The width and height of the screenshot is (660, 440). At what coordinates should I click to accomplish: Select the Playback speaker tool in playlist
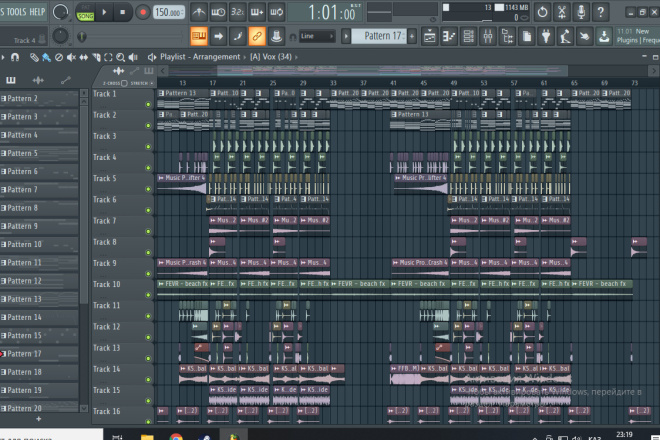pyautogui.click(x=133, y=57)
